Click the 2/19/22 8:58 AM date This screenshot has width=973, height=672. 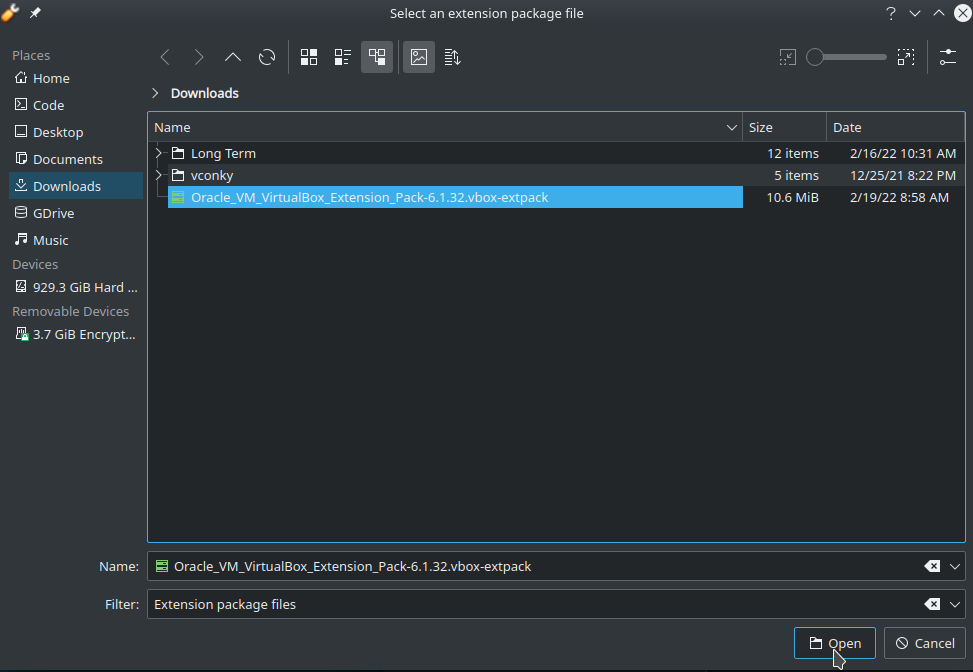click(x=899, y=197)
